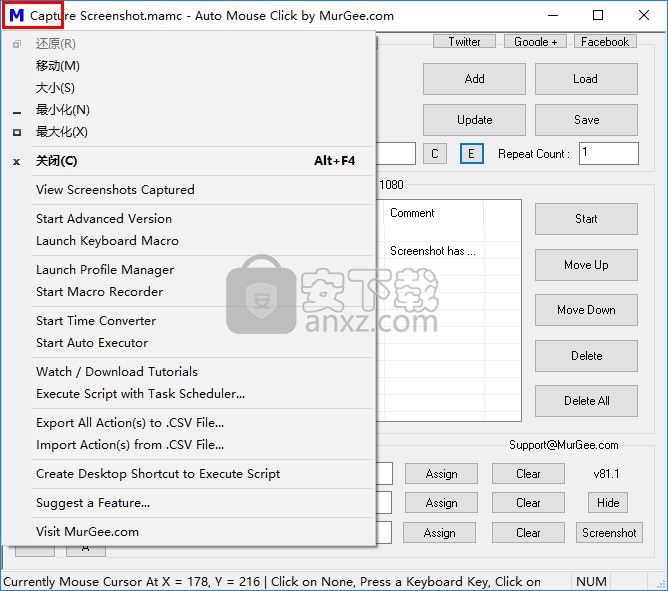The width and height of the screenshot is (668, 591).
Task: Click the Save button
Action: click(586, 120)
